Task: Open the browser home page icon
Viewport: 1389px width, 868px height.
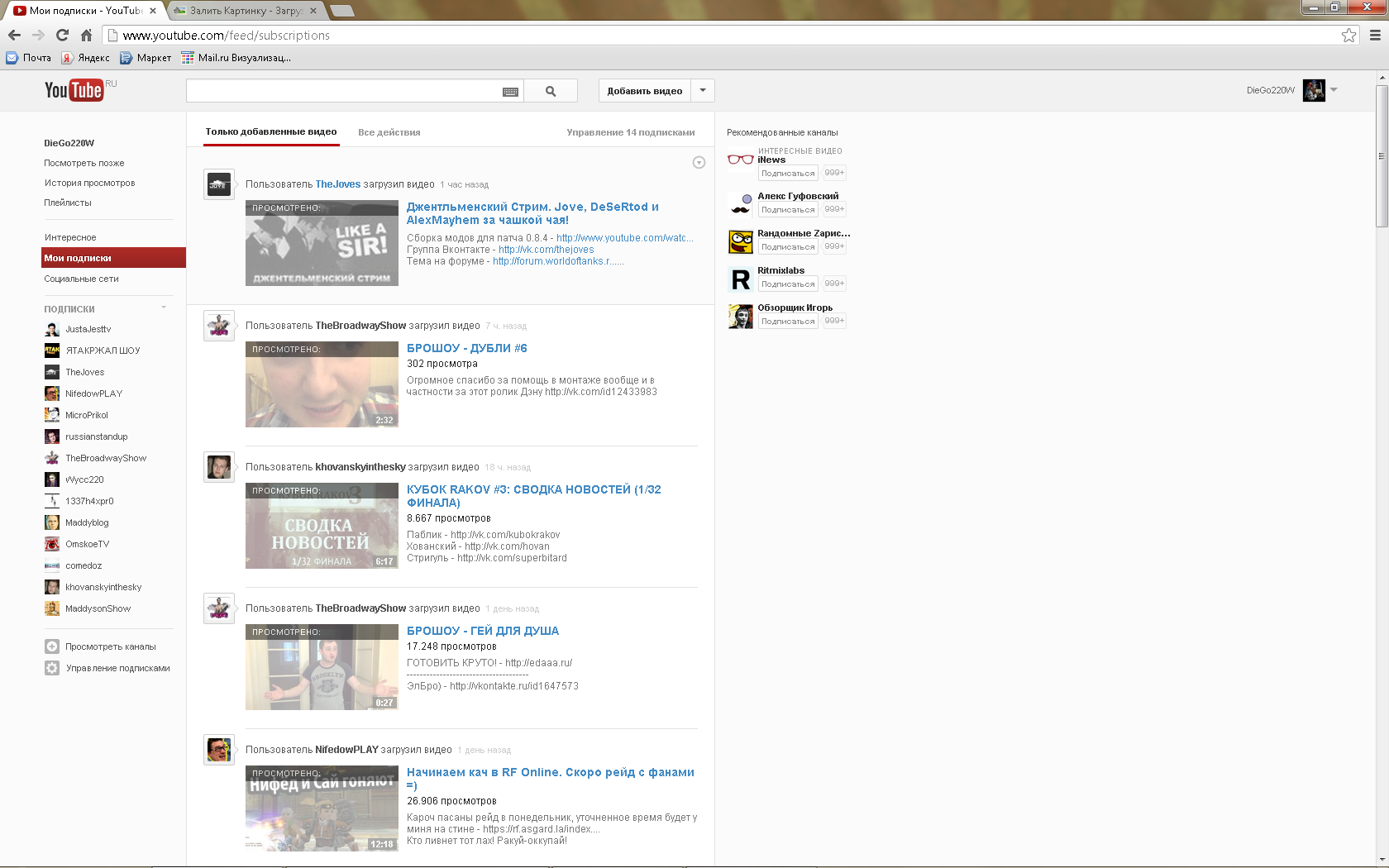Action: click(86, 35)
